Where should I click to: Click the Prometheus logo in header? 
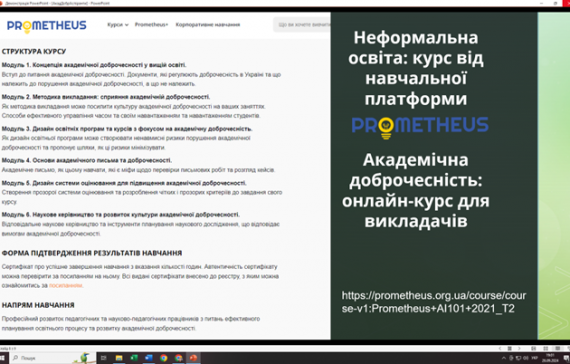point(47,26)
